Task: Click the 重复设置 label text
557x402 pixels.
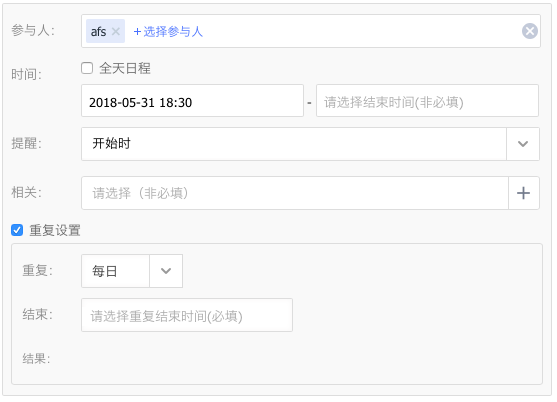Action: [55, 230]
